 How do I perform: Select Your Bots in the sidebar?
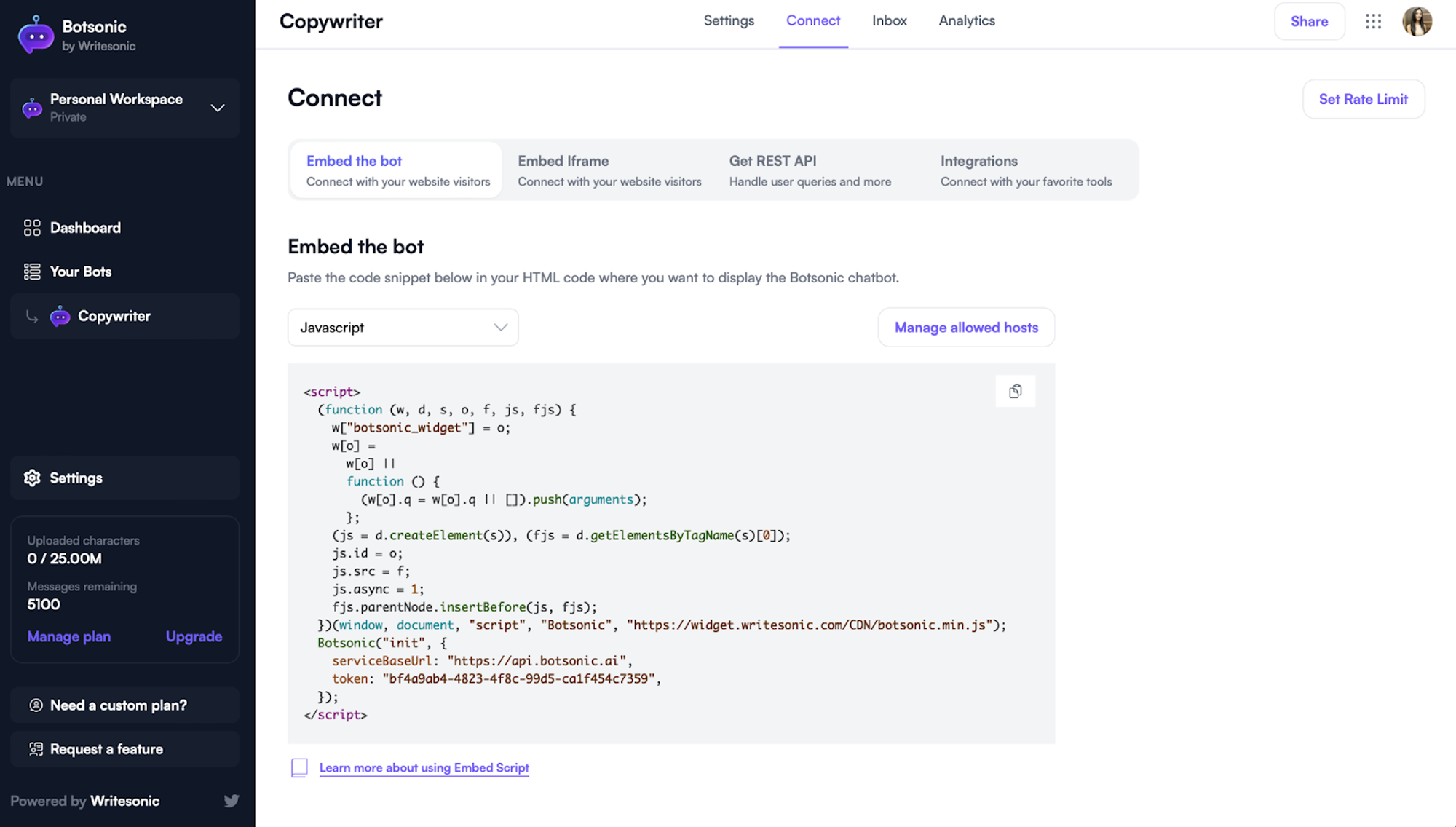click(x=80, y=271)
